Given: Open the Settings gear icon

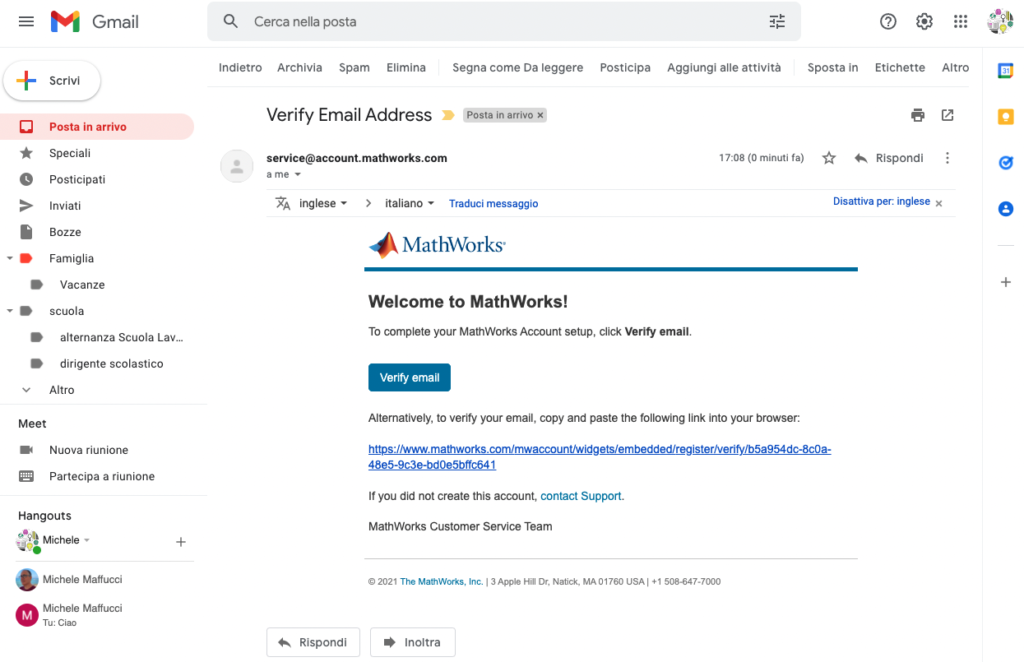Looking at the screenshot, I should (924, 21).
